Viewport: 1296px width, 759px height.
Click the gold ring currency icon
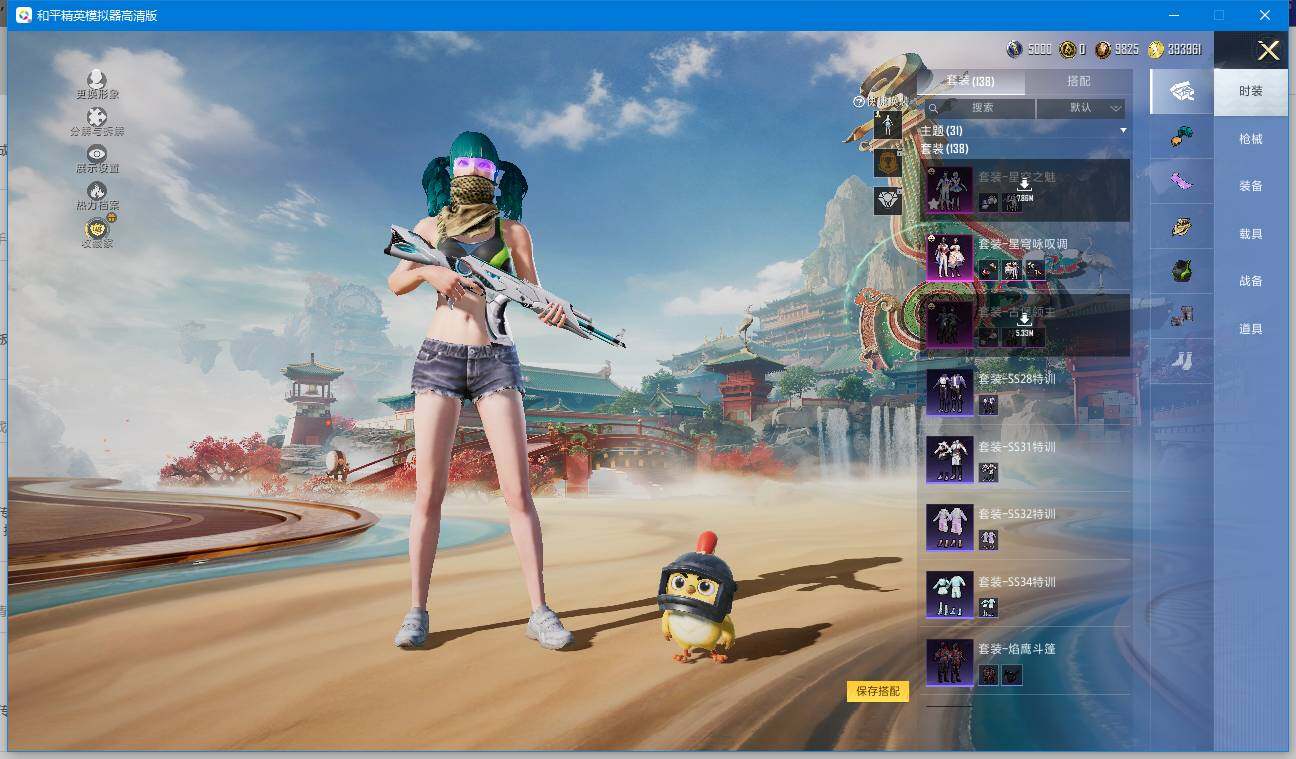[1068, 49]
